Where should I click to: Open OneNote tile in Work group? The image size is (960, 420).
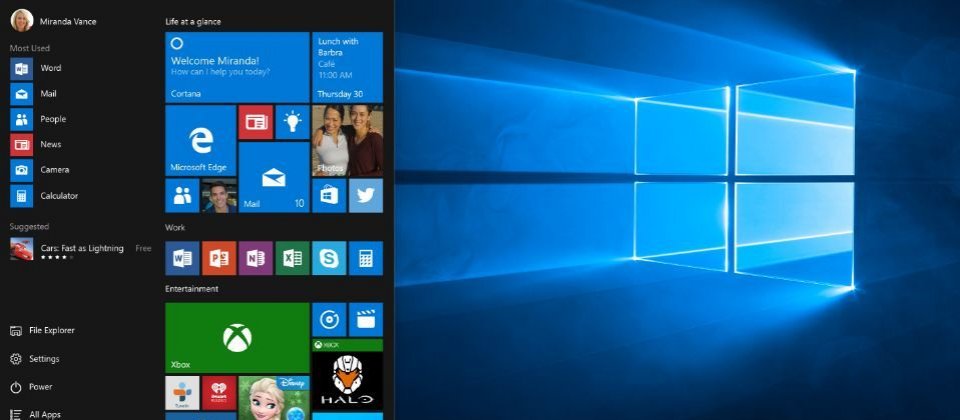pos(255,258)
